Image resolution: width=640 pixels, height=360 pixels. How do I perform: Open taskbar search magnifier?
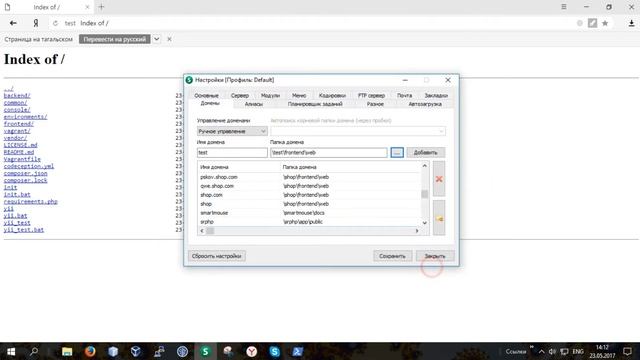click(34, 351)
